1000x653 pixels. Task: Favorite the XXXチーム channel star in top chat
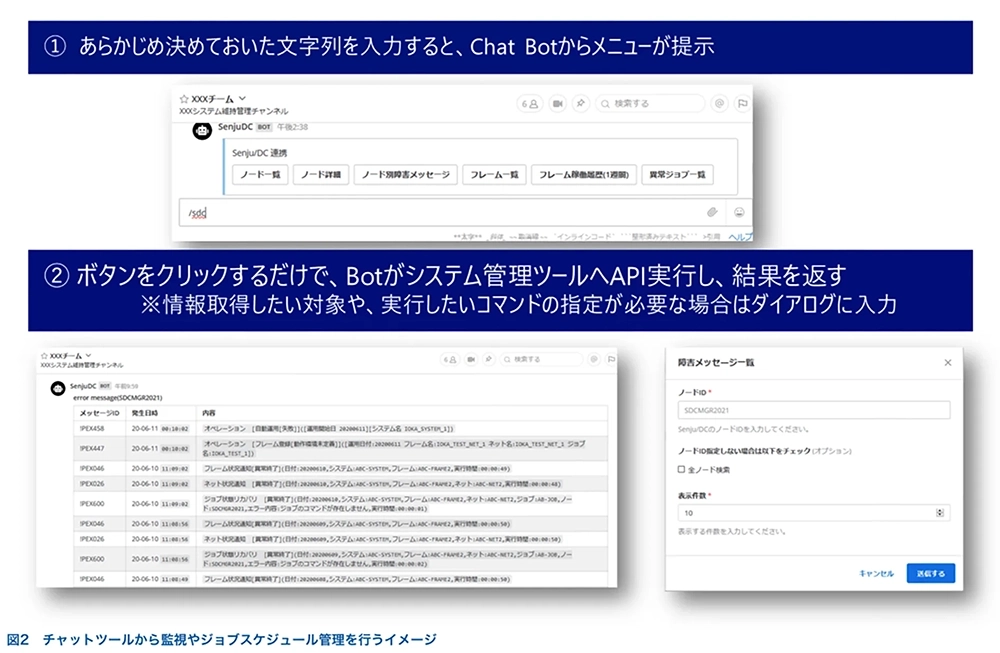point(184,99)
